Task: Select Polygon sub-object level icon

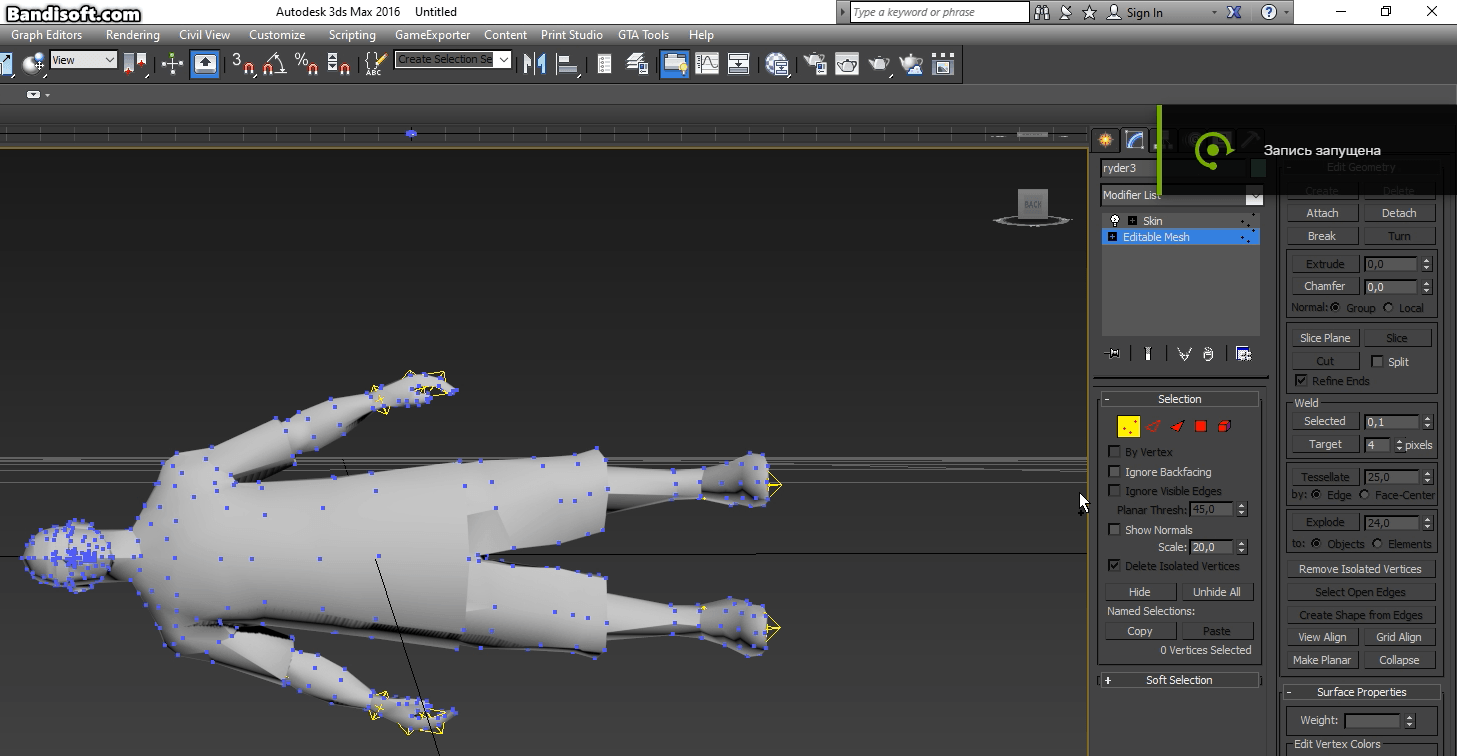Action: [x=1201, y=426]
